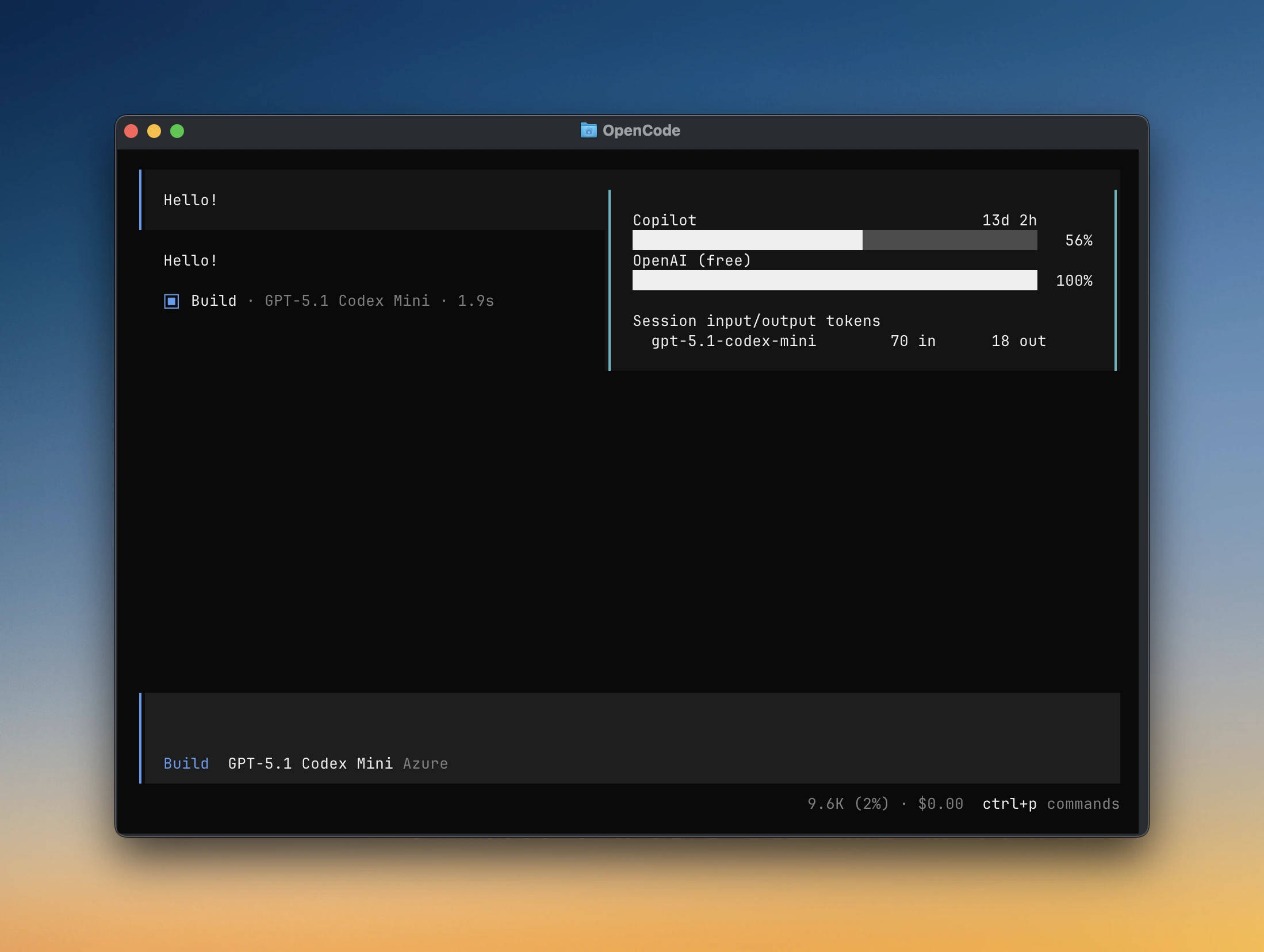This screenshot has height=952, width=1264.
Task: Click the 13d 2h Copilot reset timer
Action: tap(1009, 220)
